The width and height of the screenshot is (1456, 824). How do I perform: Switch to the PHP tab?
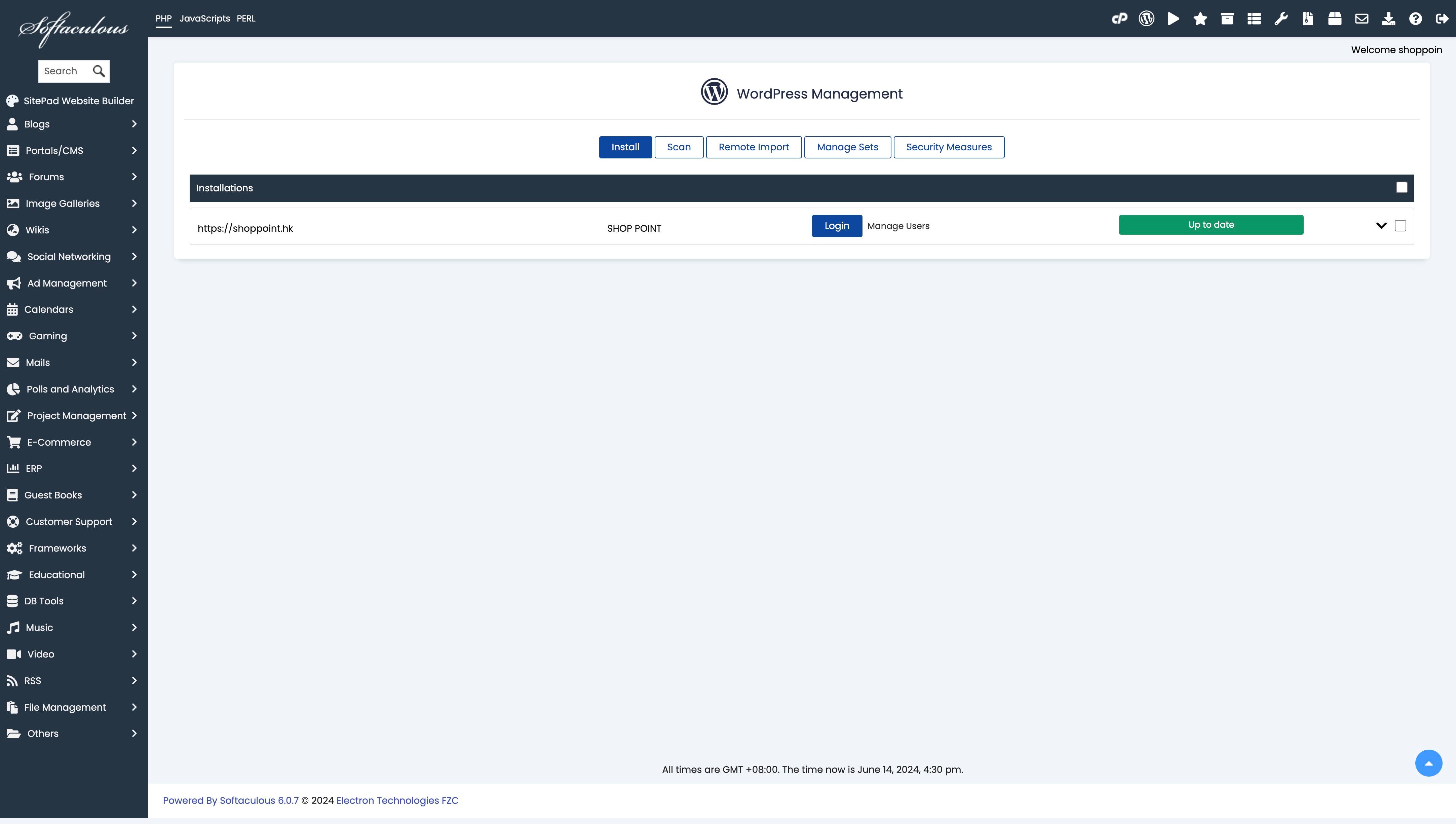[163, 19]
